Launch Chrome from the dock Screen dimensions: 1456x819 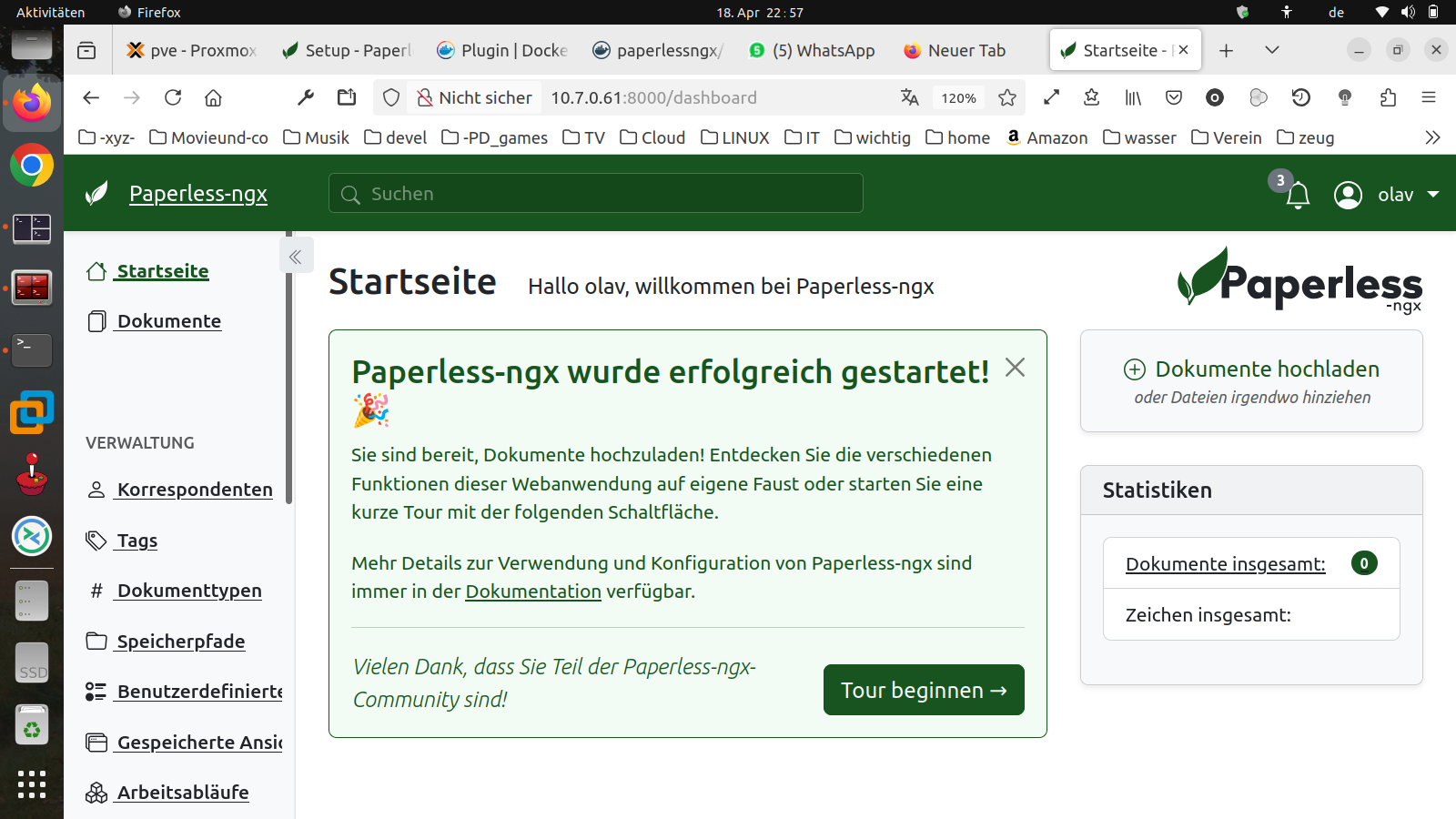coord(32,166)
